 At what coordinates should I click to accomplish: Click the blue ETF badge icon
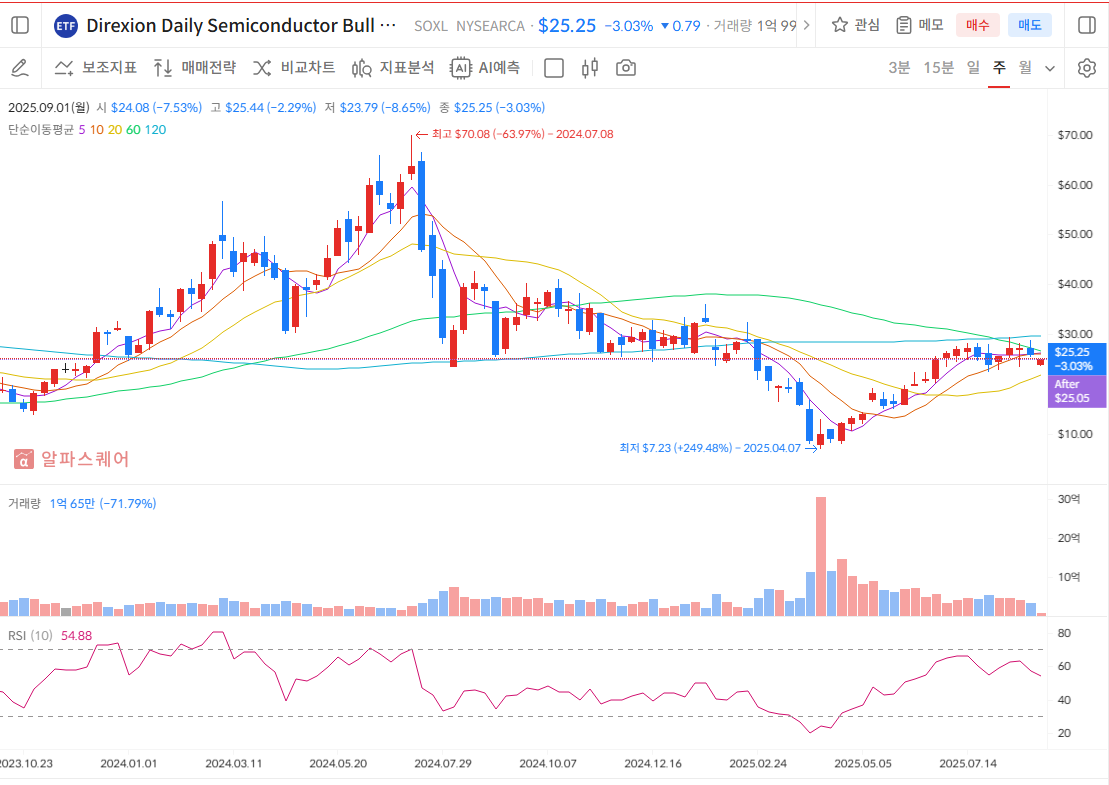click(66, 26)
